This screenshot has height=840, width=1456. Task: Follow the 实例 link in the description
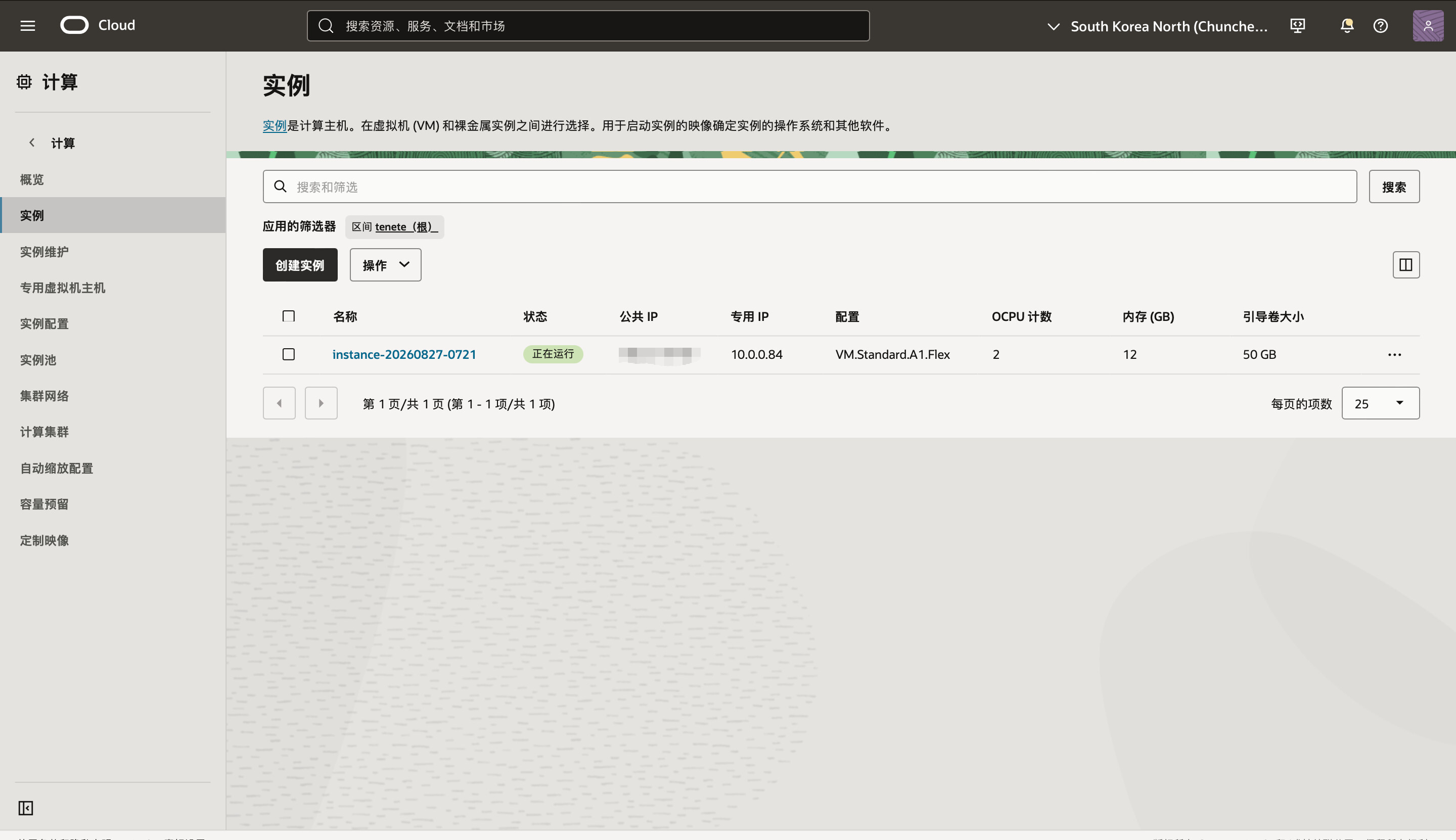pyautogui.click(x=275, y=125)
